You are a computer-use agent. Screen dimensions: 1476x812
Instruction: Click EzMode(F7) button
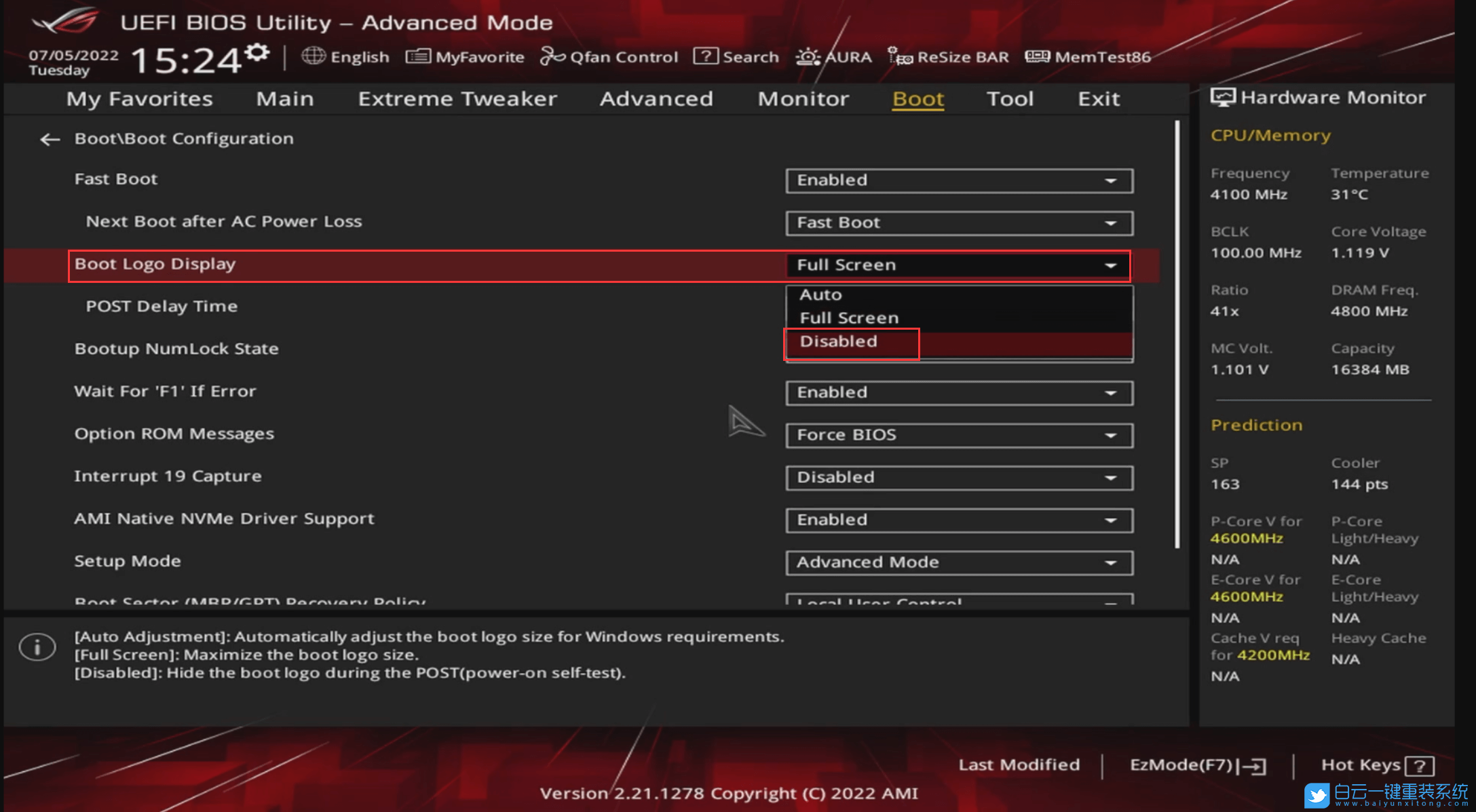click(x=1198, y=765)
